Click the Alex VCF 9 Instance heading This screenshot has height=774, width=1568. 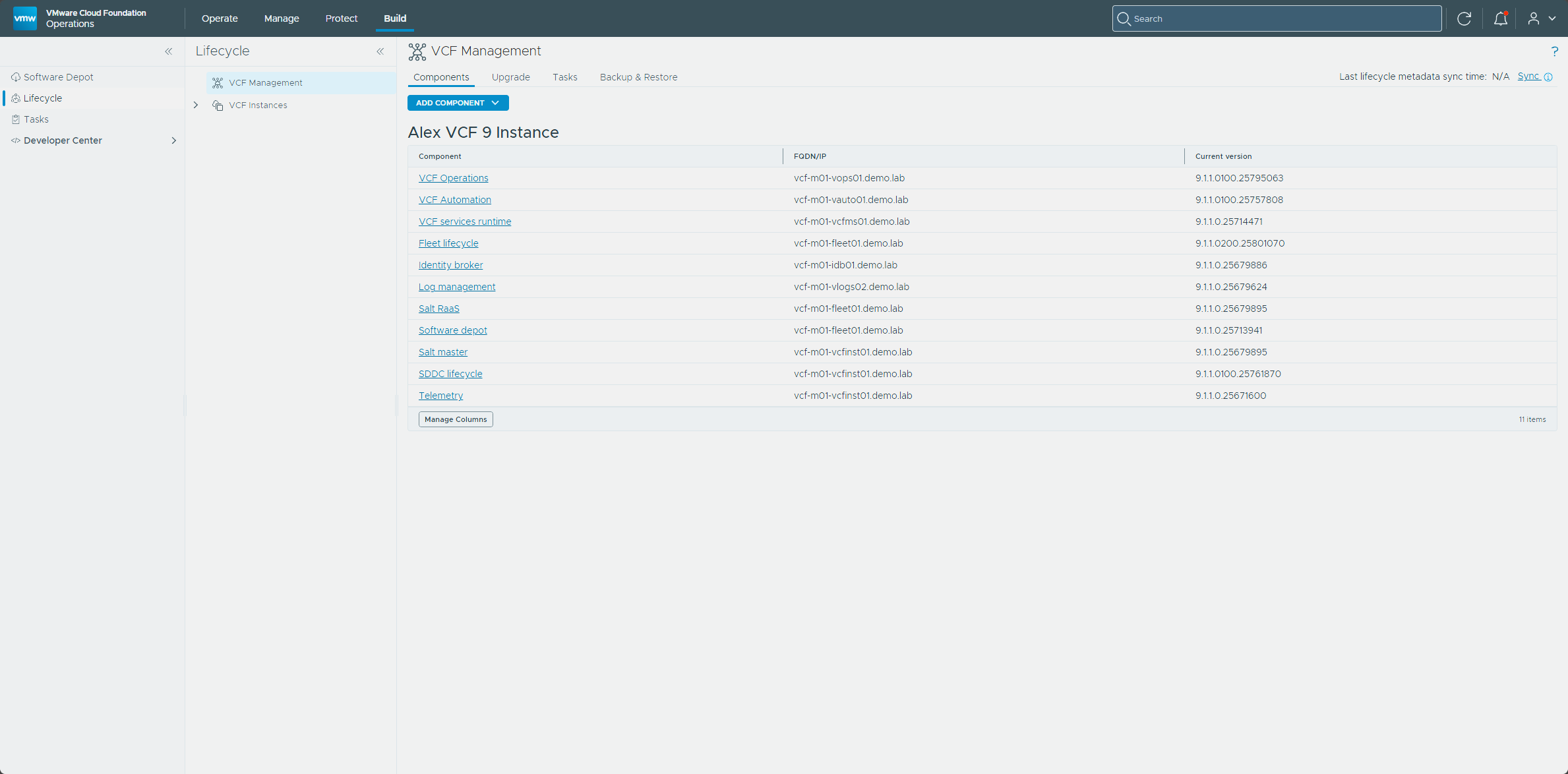pyautogui.click(x=483, y=133)
